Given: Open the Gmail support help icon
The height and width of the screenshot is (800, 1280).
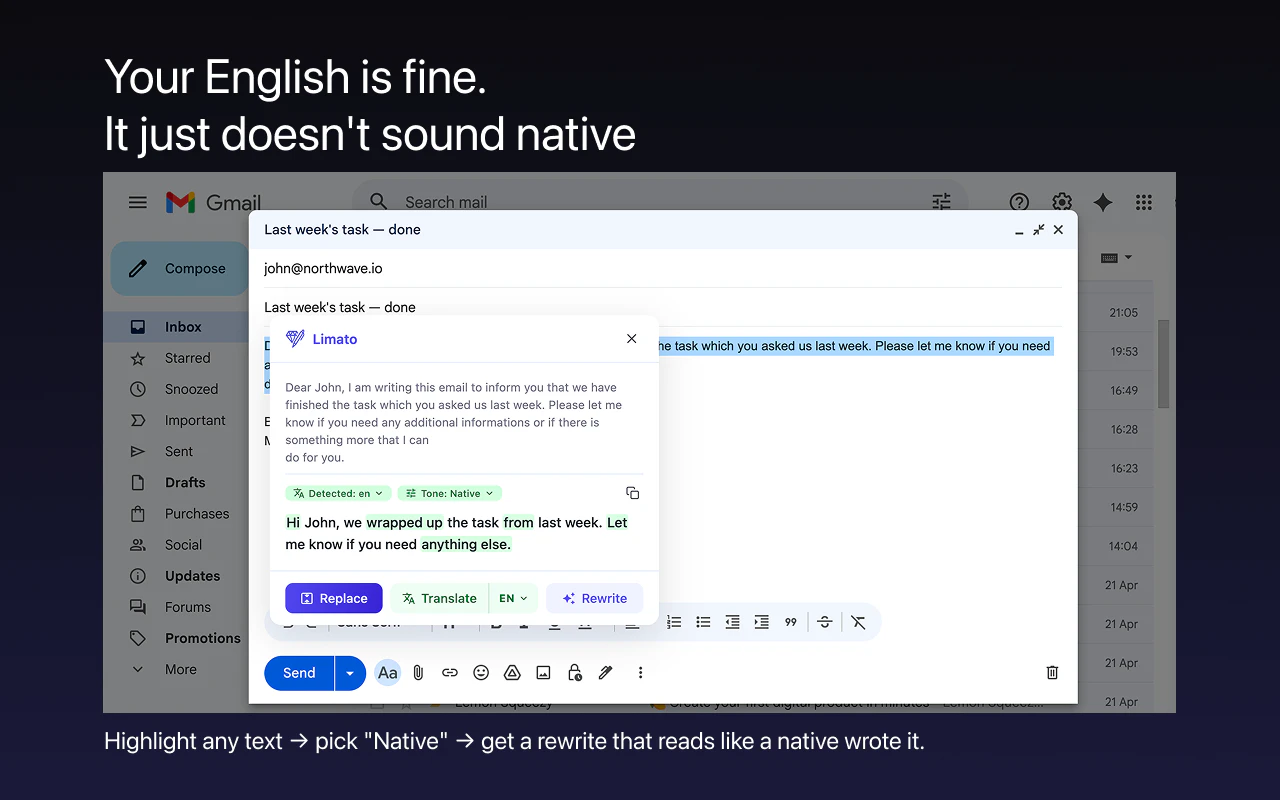Looking at the screenshot, I should click(1019, 202).
